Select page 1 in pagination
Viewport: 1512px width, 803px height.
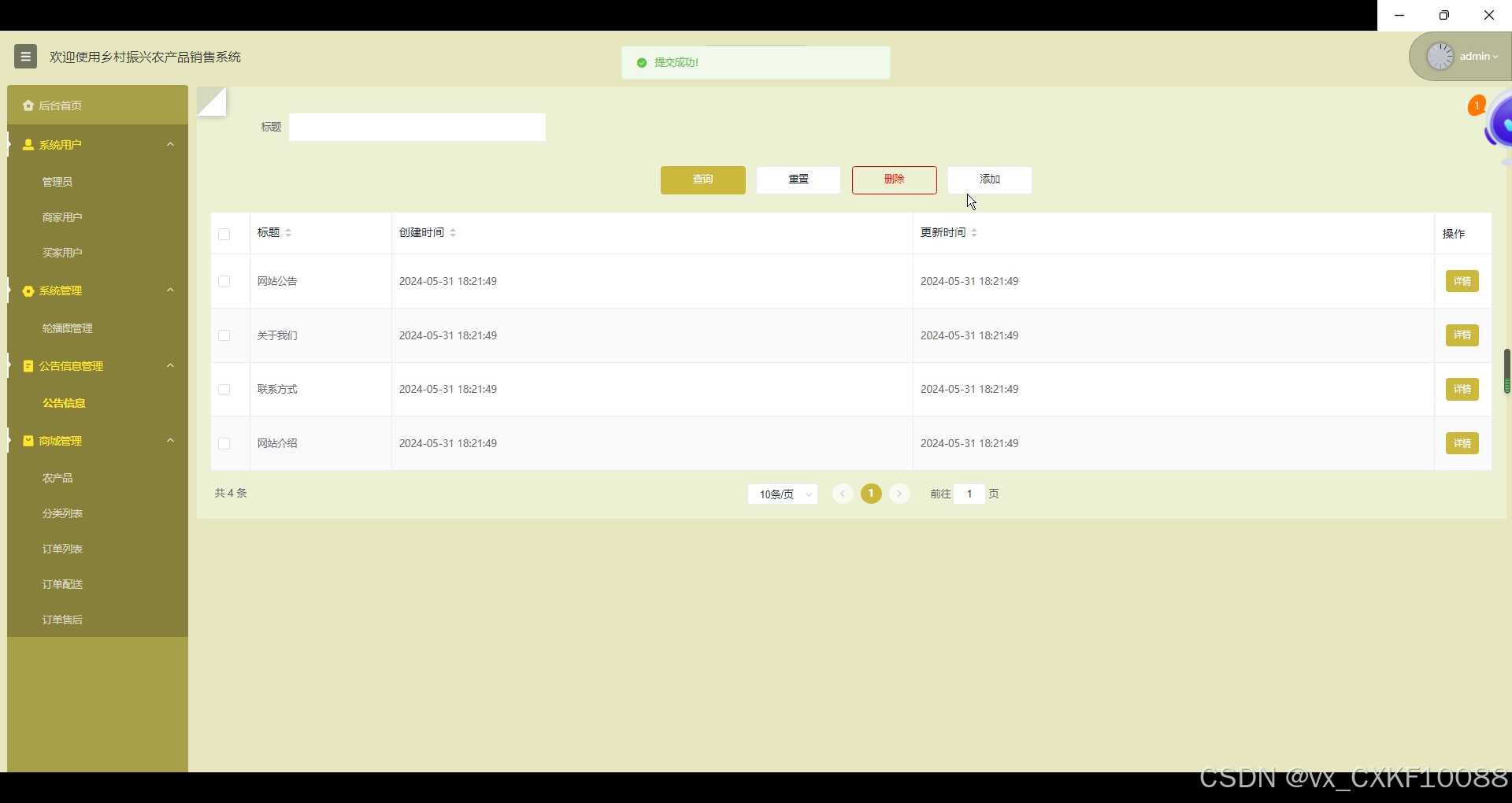click(871, 494)
